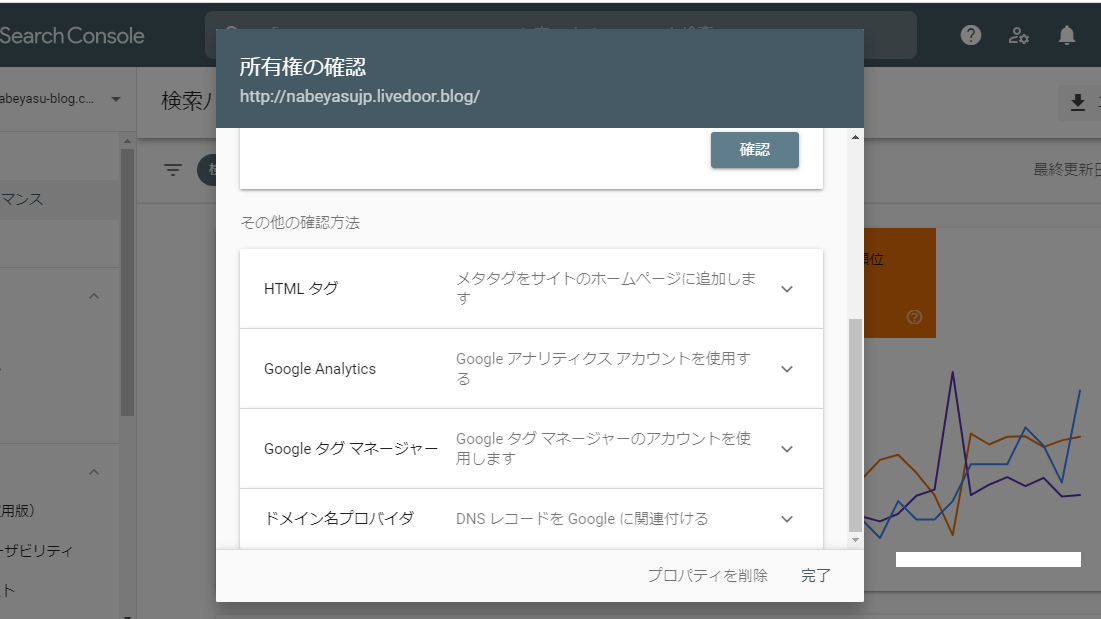Select the マンス sidebar item
This screenshot has height=619, width=1101.
tap(22, 199)
